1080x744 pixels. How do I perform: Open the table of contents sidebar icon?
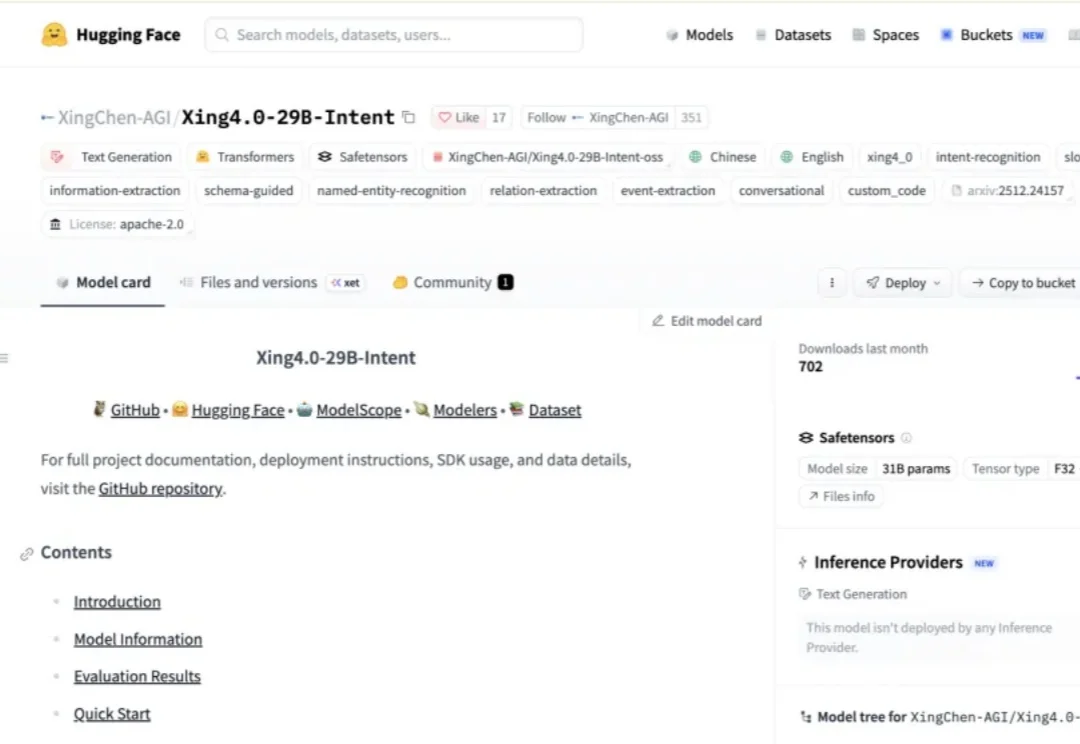click(4, 358)
